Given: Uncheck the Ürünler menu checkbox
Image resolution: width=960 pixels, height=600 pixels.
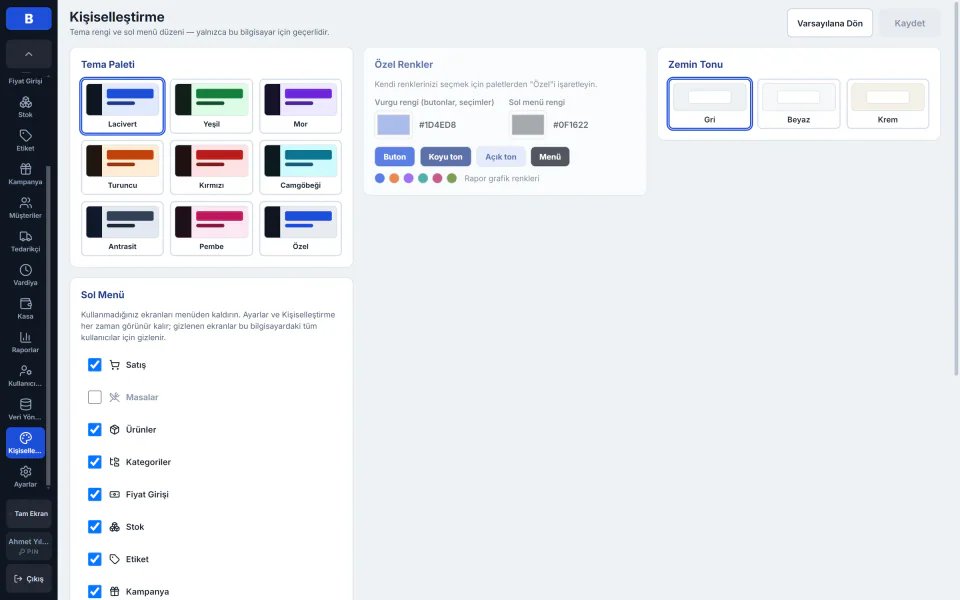Looking at the screenshot, I should pos(94,430).
